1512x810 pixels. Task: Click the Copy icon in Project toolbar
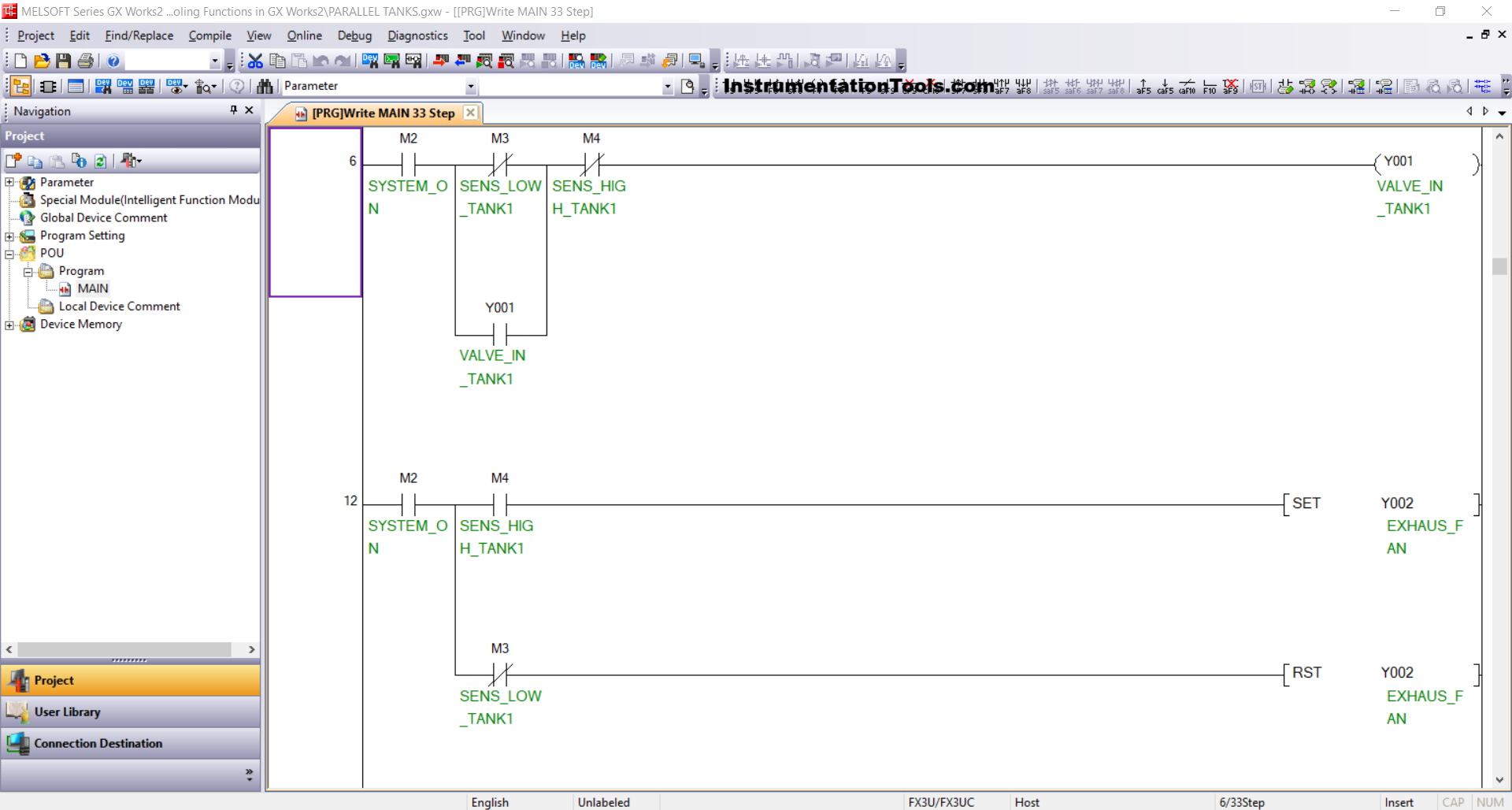35,161
